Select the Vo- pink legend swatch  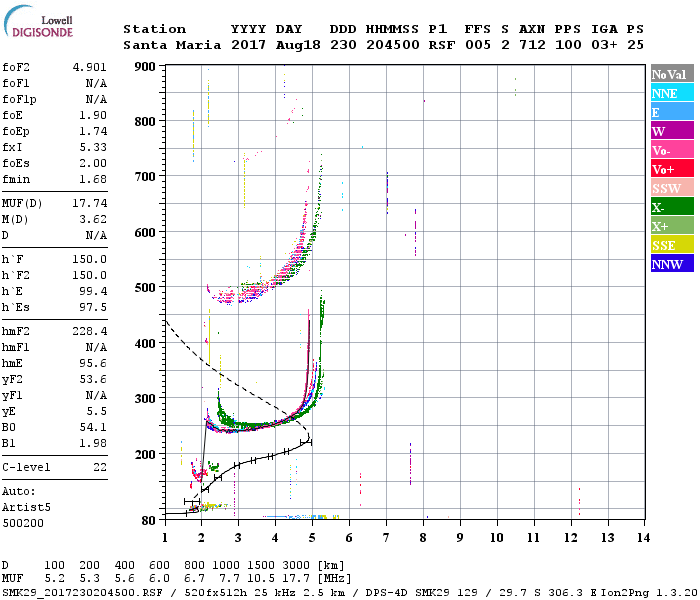[x=672, y=150]
